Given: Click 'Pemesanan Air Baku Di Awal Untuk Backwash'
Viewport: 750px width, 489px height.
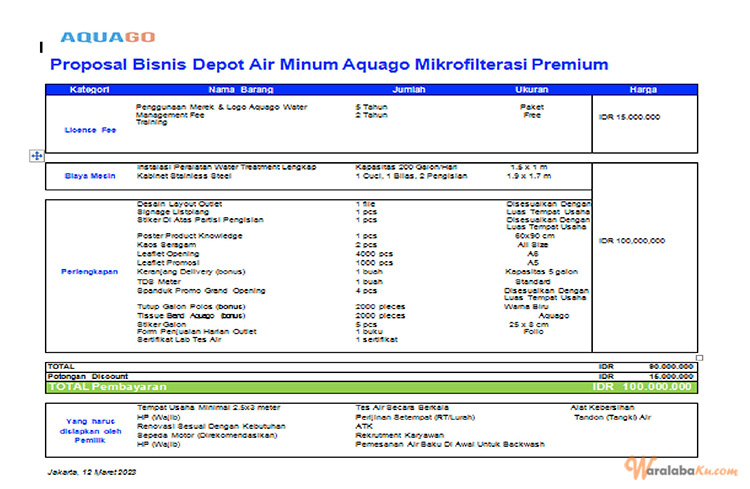Looking at the screenshot, I should tap(450, 445).
